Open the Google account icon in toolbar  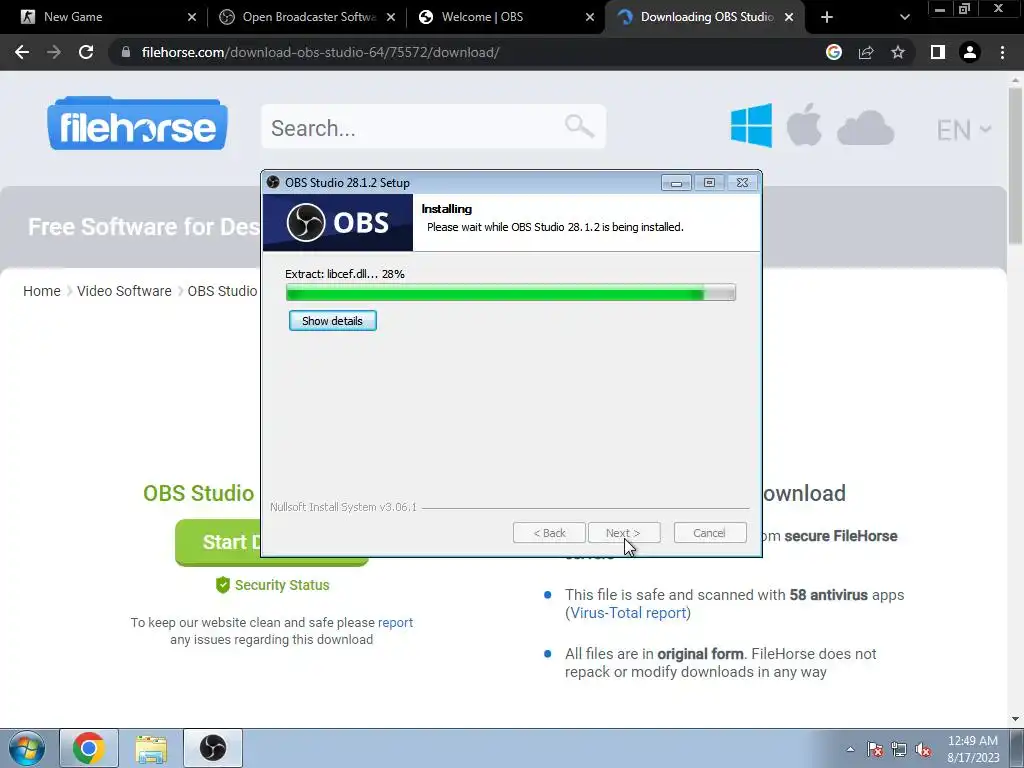[x=834, y=52]
